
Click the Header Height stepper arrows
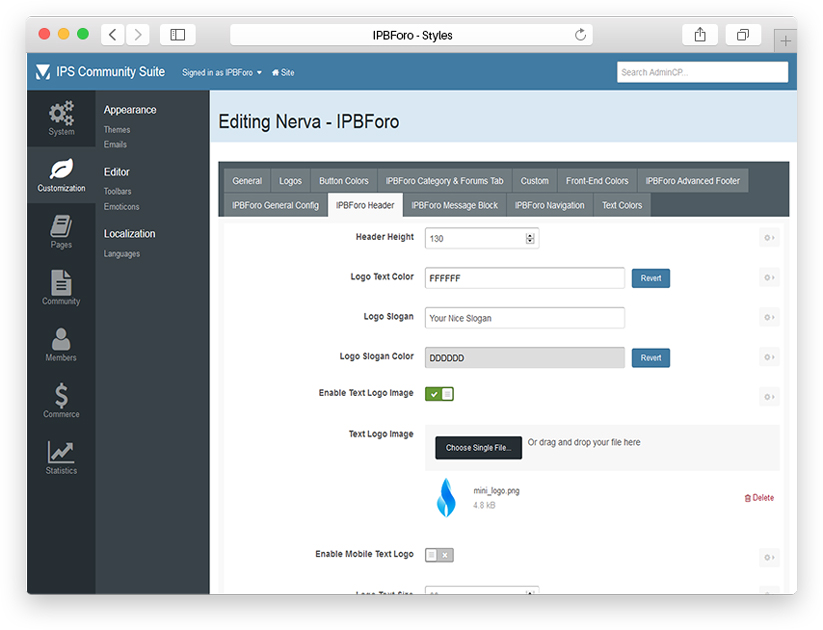[530, 238]
